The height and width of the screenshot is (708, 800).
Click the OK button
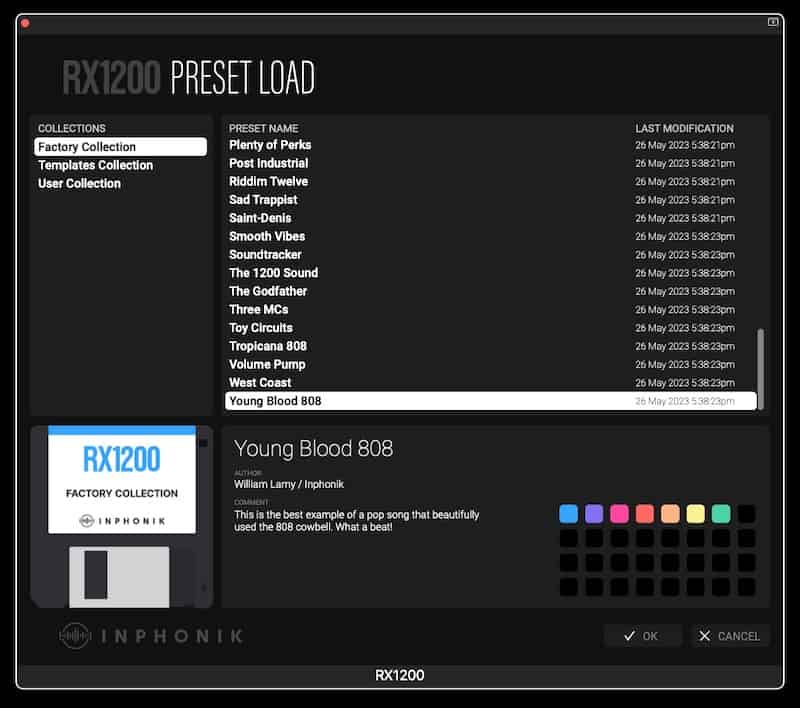click(642, 636)
